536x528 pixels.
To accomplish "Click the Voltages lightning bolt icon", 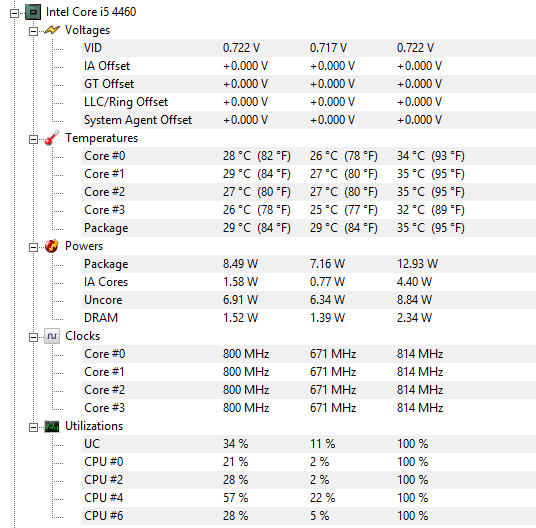I will click(52, 30).
